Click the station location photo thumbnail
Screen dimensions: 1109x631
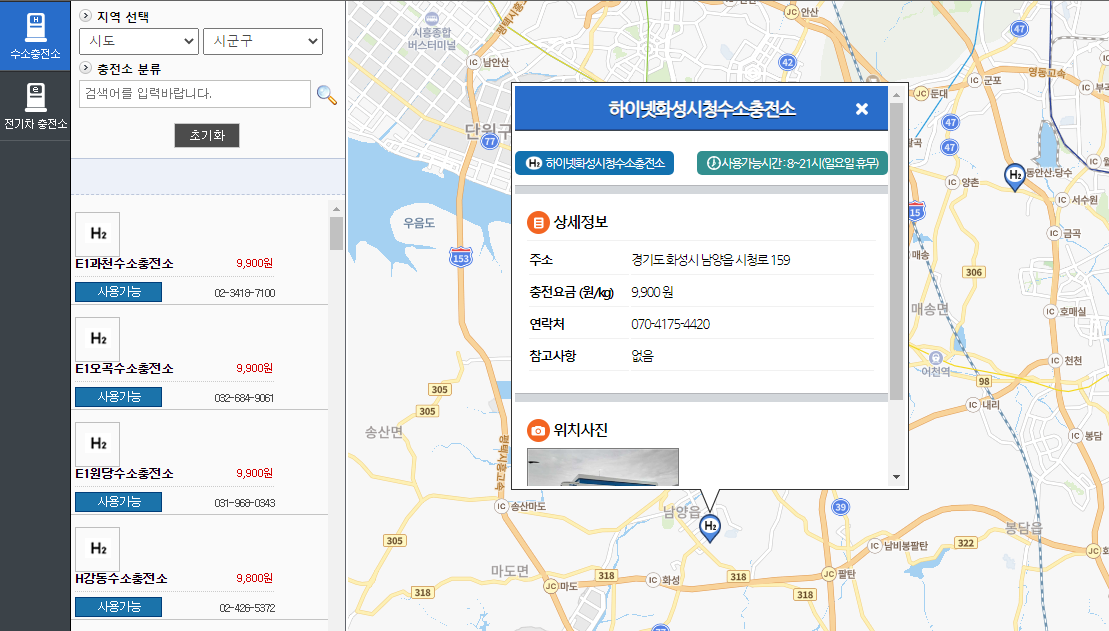602,466
